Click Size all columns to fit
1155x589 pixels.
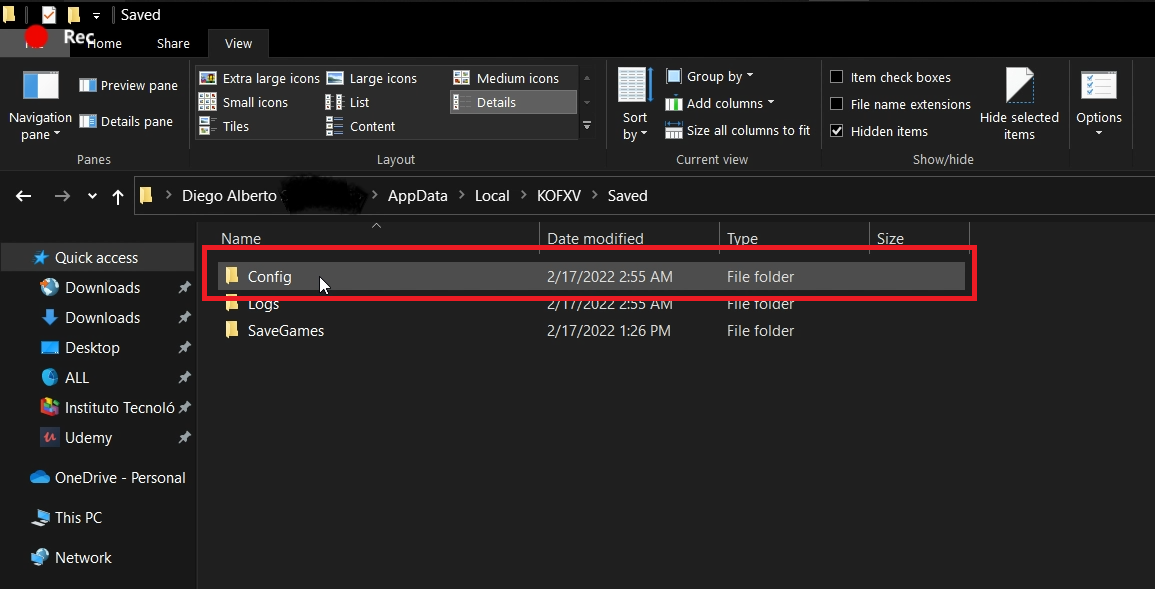coord(738,130)
